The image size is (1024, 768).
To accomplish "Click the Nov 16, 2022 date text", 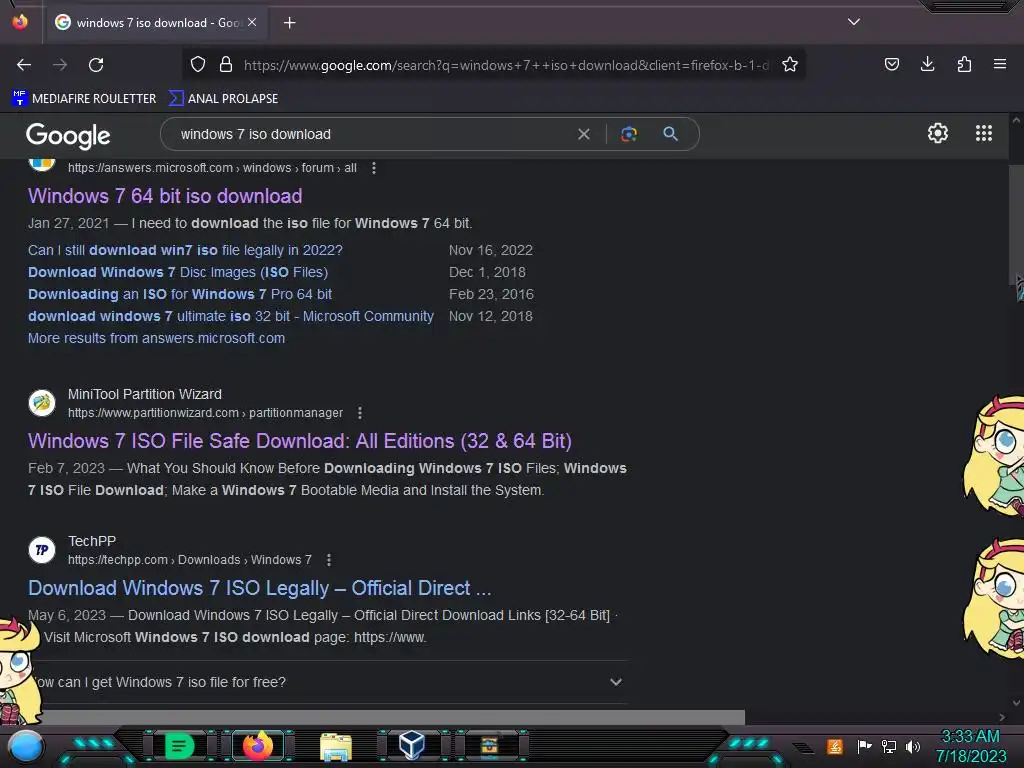I will click(490, 250).
